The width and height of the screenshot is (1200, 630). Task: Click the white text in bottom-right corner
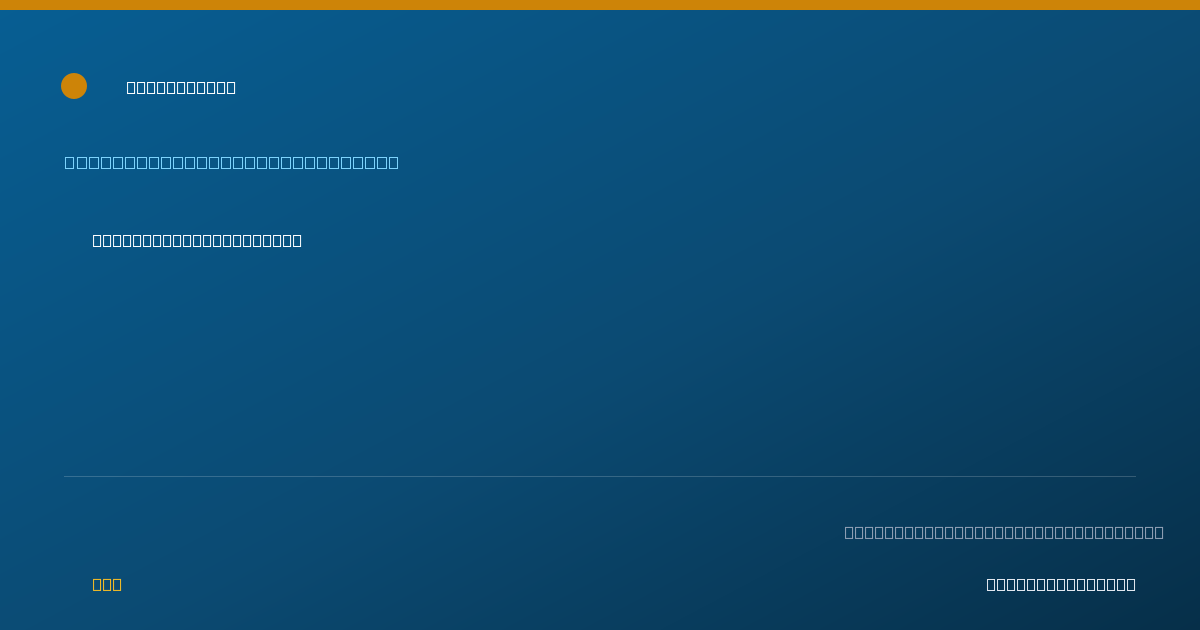[1061, 584]
